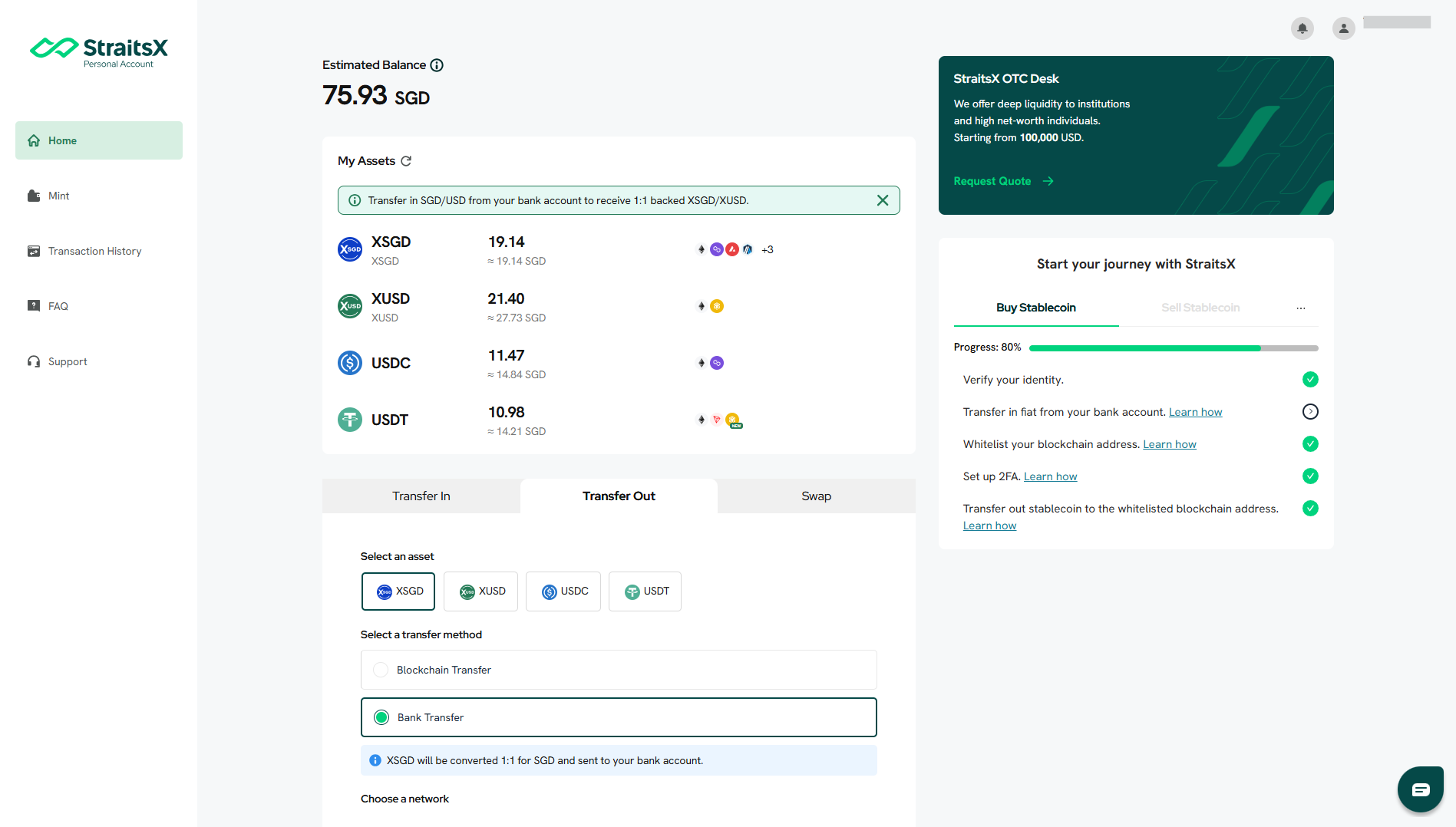This screenshot has height=827, width=1456.
Task: Click the Ethereum network icon in XUSD row
Action: click(702, 306)
